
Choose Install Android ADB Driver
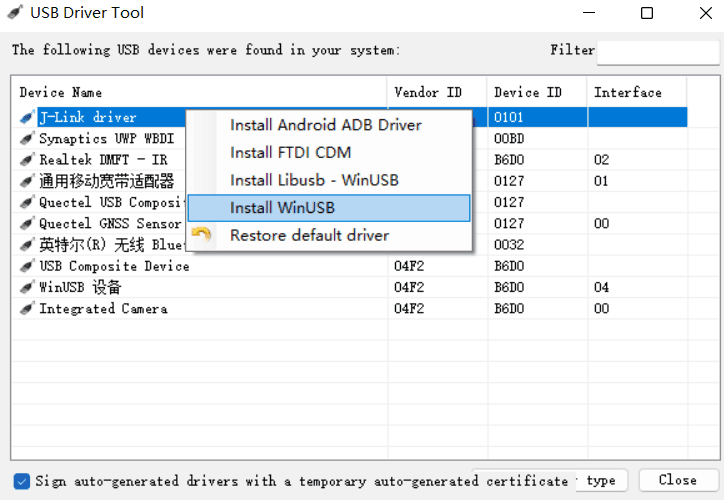[x=325, y=125]
